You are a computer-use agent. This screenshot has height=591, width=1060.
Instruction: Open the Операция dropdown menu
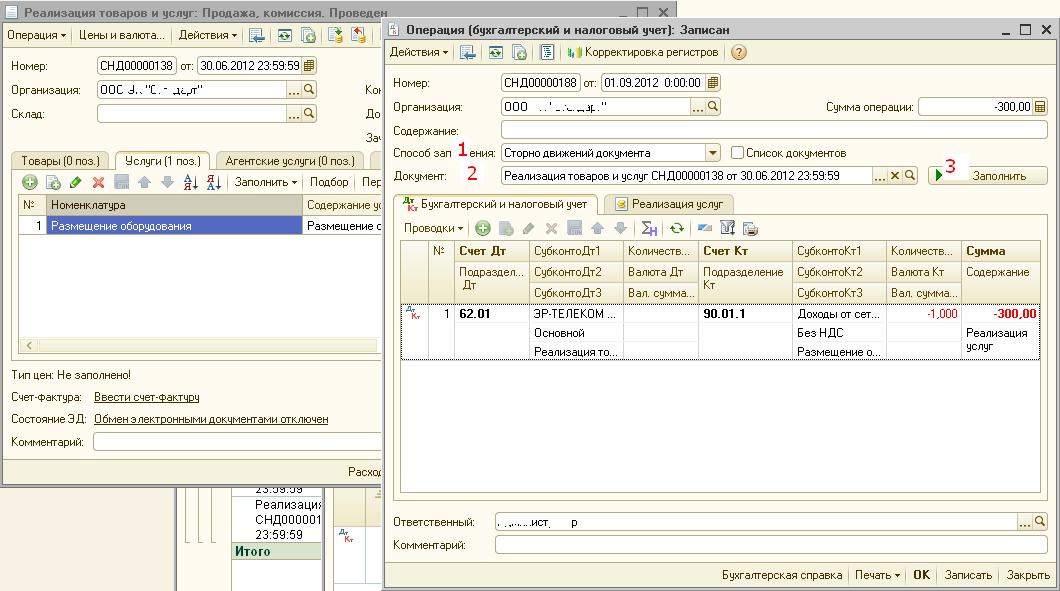click(x=37, y=35)
